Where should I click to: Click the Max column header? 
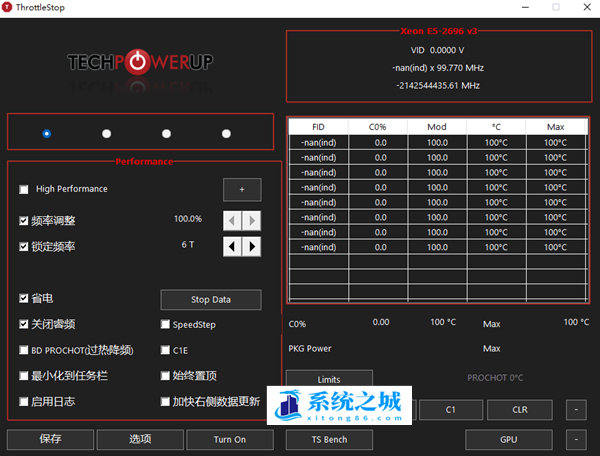(x=556, y=127)
